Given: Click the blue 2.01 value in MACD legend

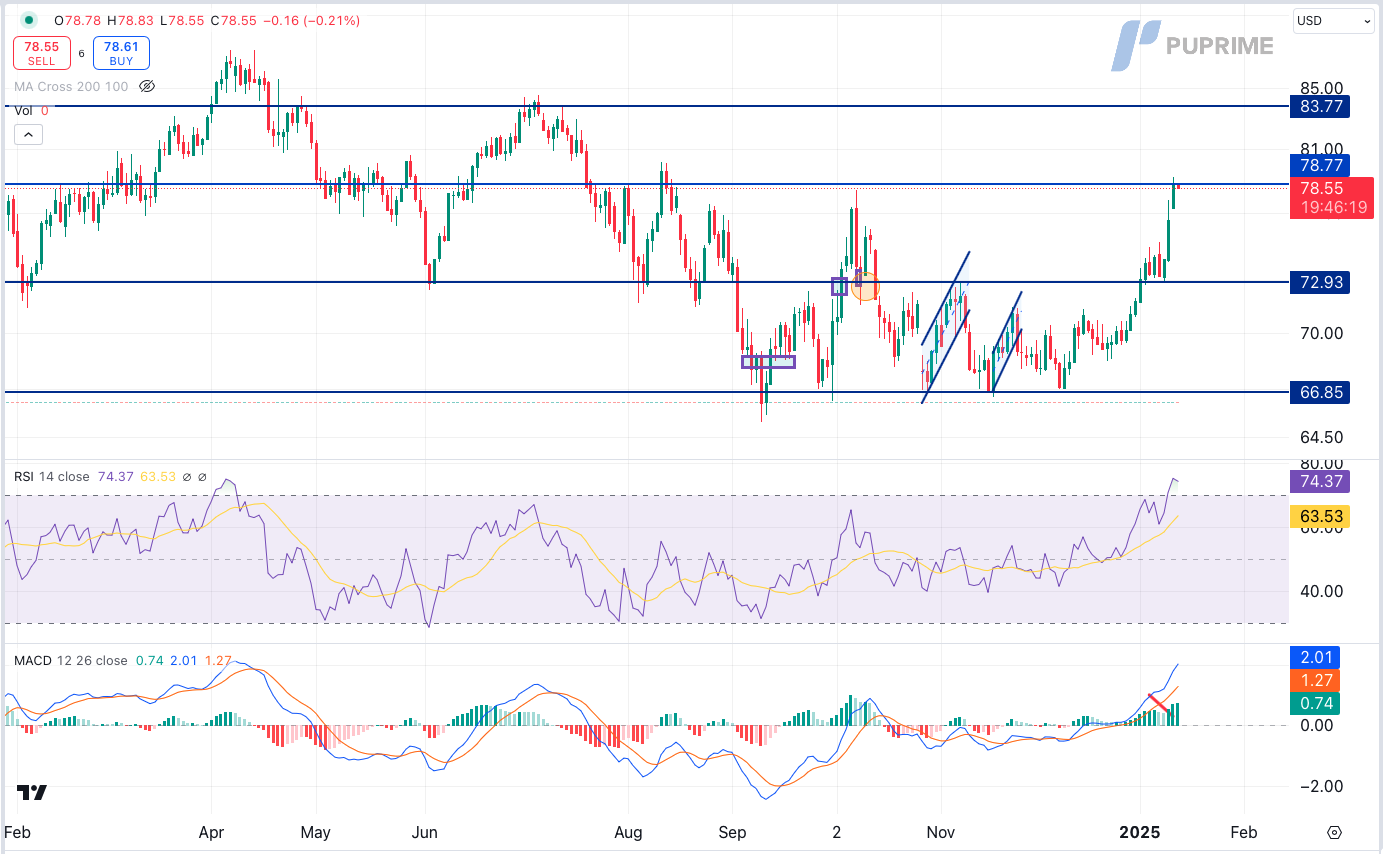Looking at the screenshot, I should 184,660.
